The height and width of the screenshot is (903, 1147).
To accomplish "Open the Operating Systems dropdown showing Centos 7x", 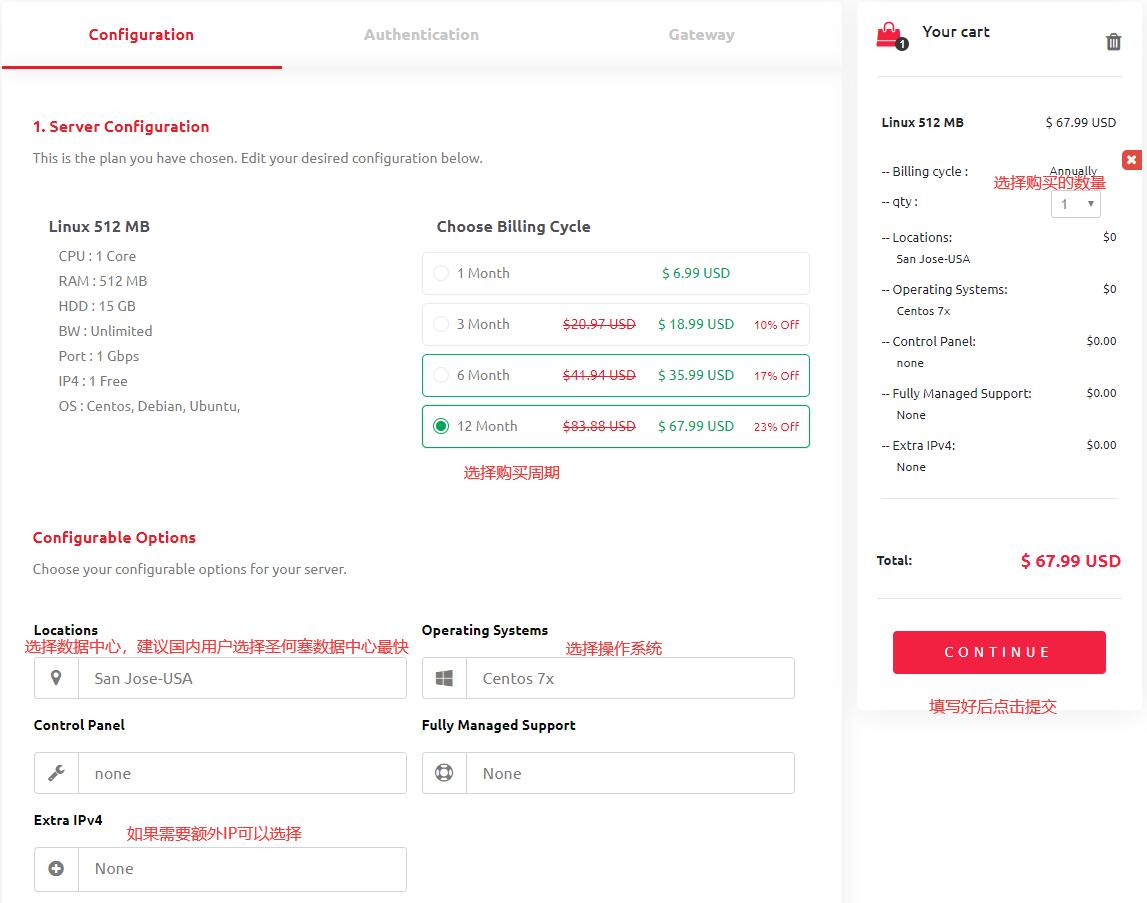I will tap(608, 678).
